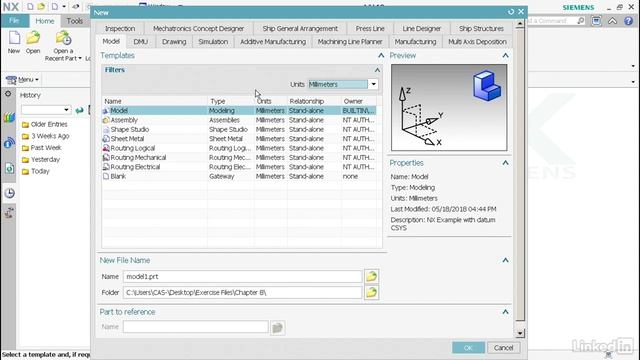Click the Folder path input field
This screenshot has height=360, width=640.
(242, 292)
